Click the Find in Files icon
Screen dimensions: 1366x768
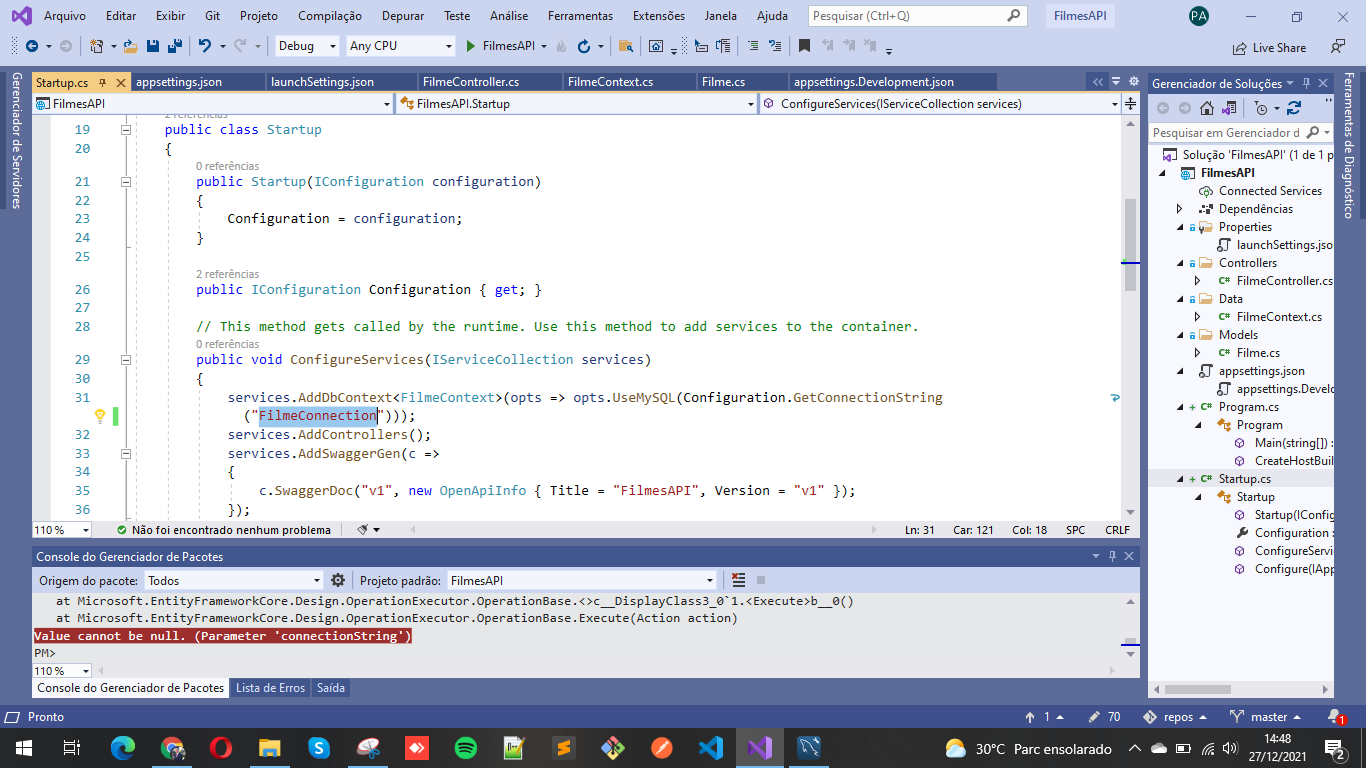626,46
